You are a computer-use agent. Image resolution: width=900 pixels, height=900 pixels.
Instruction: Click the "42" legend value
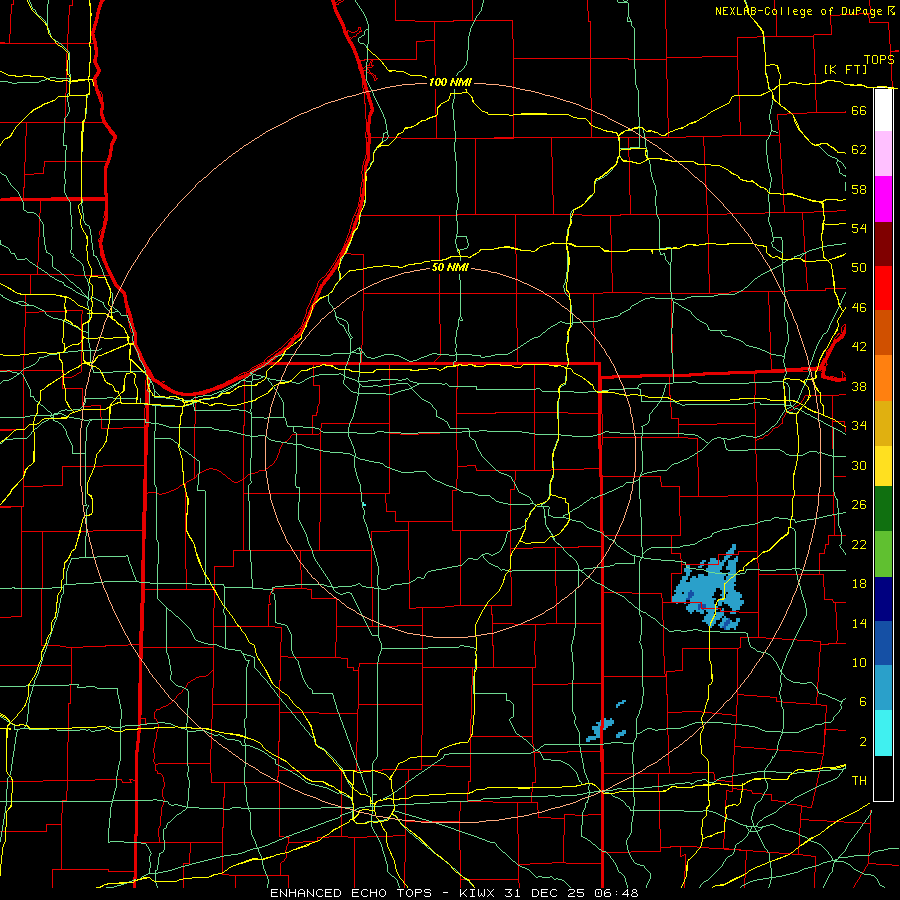tap(859, 347)
